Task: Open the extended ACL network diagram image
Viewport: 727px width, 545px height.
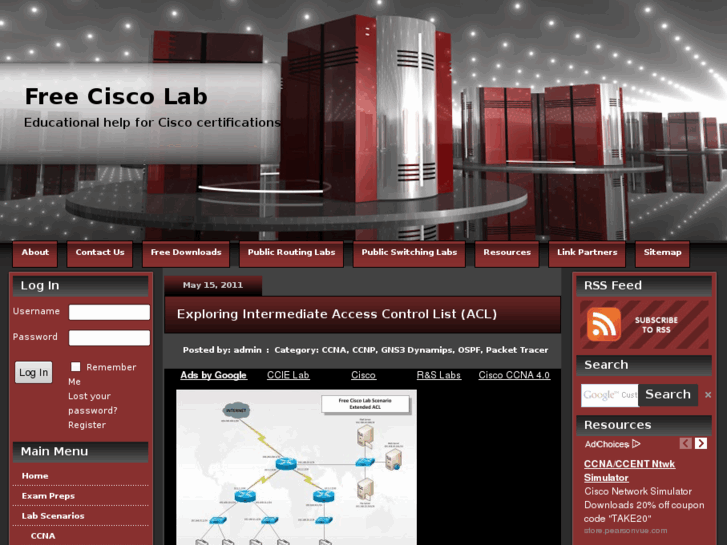Action: [296, 468]
